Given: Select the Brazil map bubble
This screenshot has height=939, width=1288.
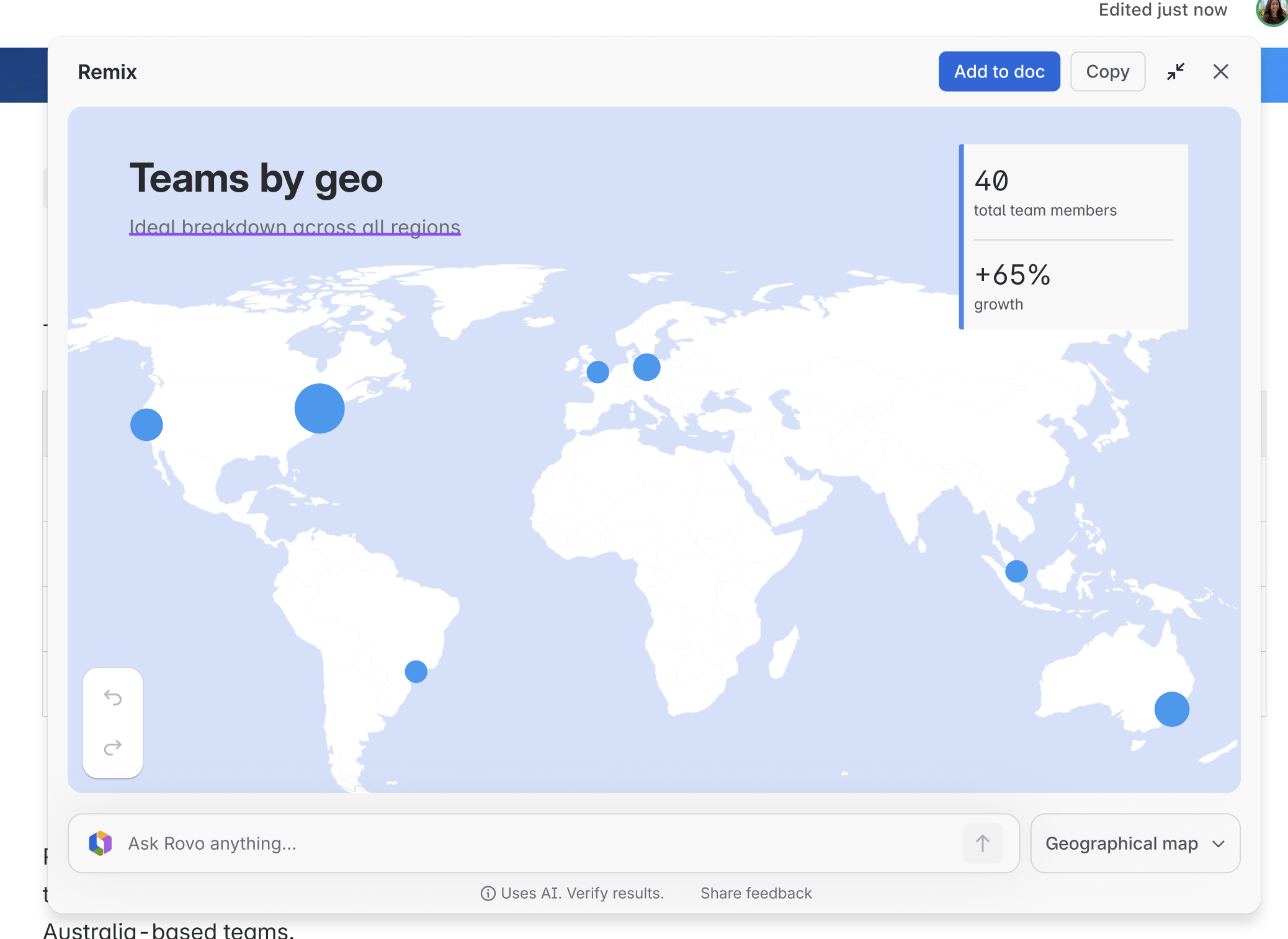Looking at the screenshot, I should coord(416,671).
